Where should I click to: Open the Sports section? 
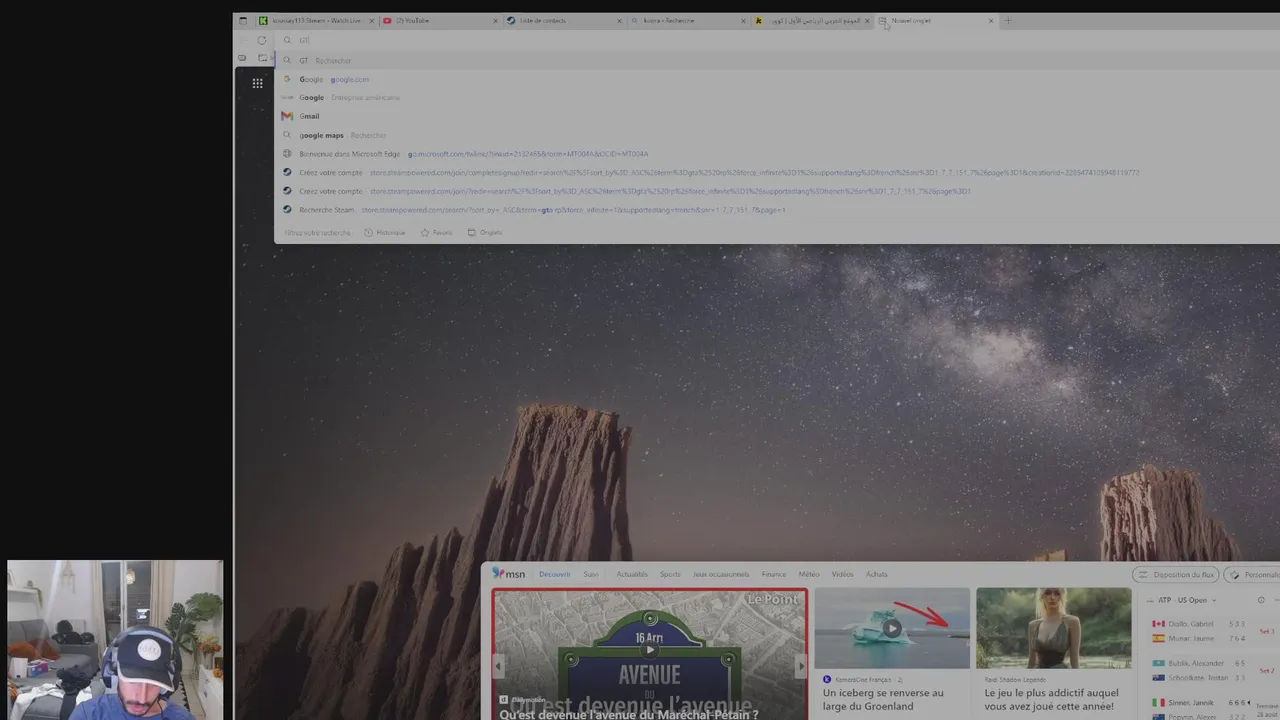click(670, 574)
